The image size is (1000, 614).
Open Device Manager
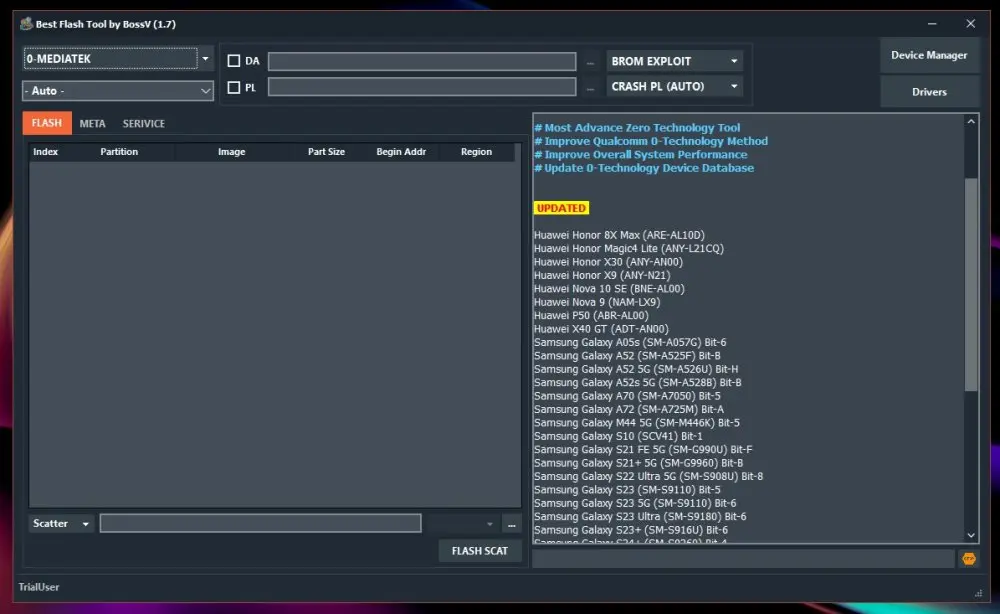pyautogui.click(x=929, y=55)
